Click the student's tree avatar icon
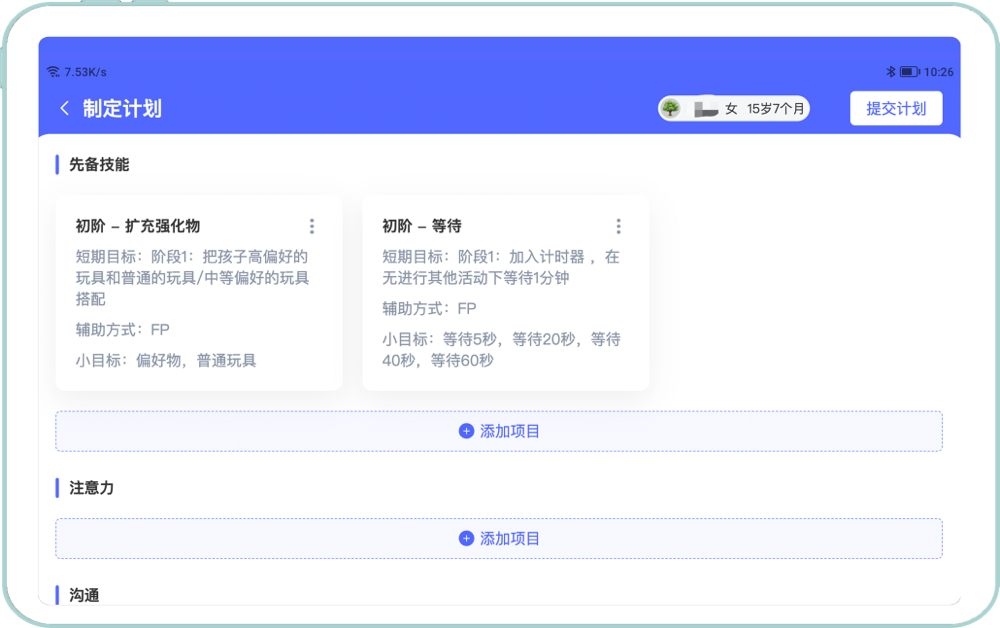Screen dimensions: 1000x628 [x=671, y=108]
